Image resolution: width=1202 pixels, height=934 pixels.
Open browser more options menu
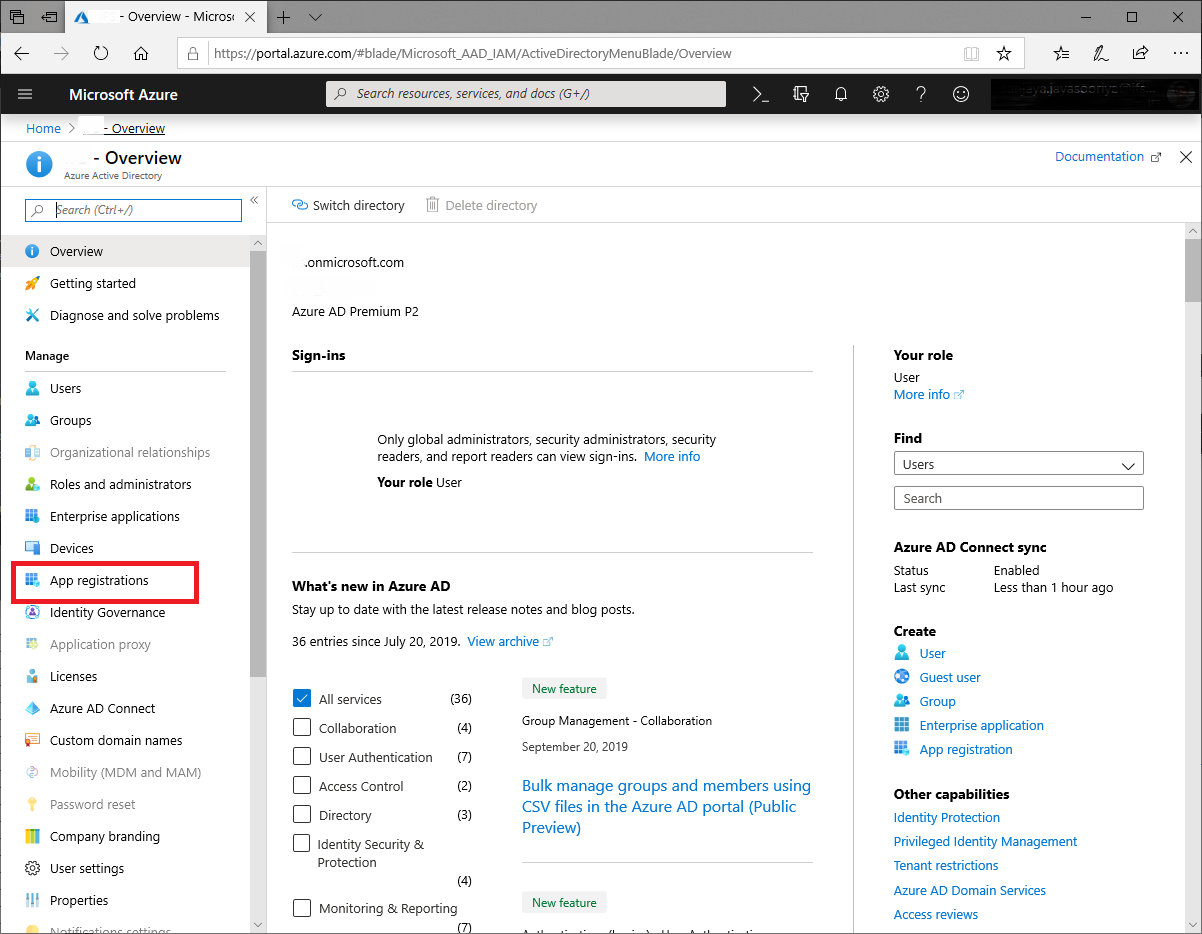(x=1180, y=53)
